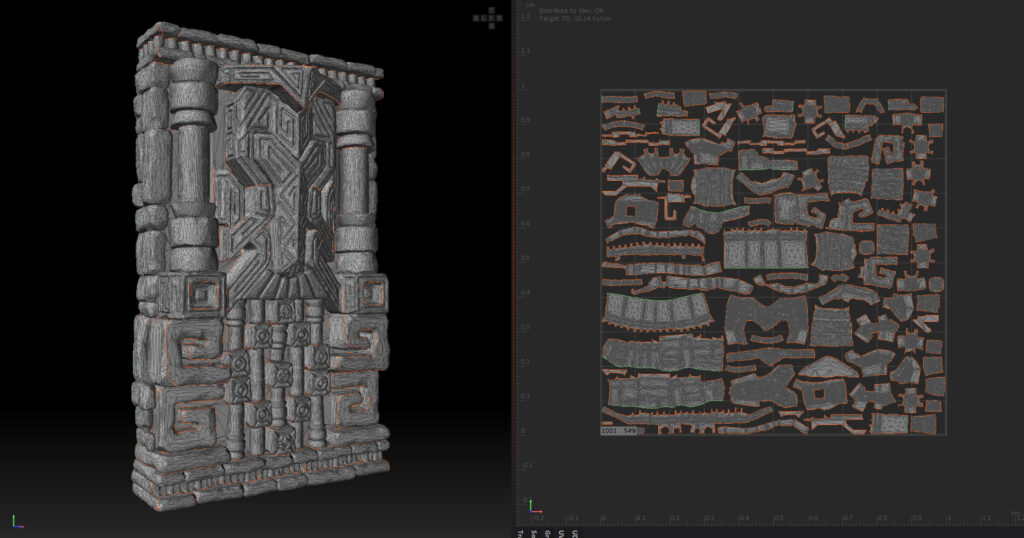Open the fourth vertical tab at the UV panel bottom

point(561,532)
